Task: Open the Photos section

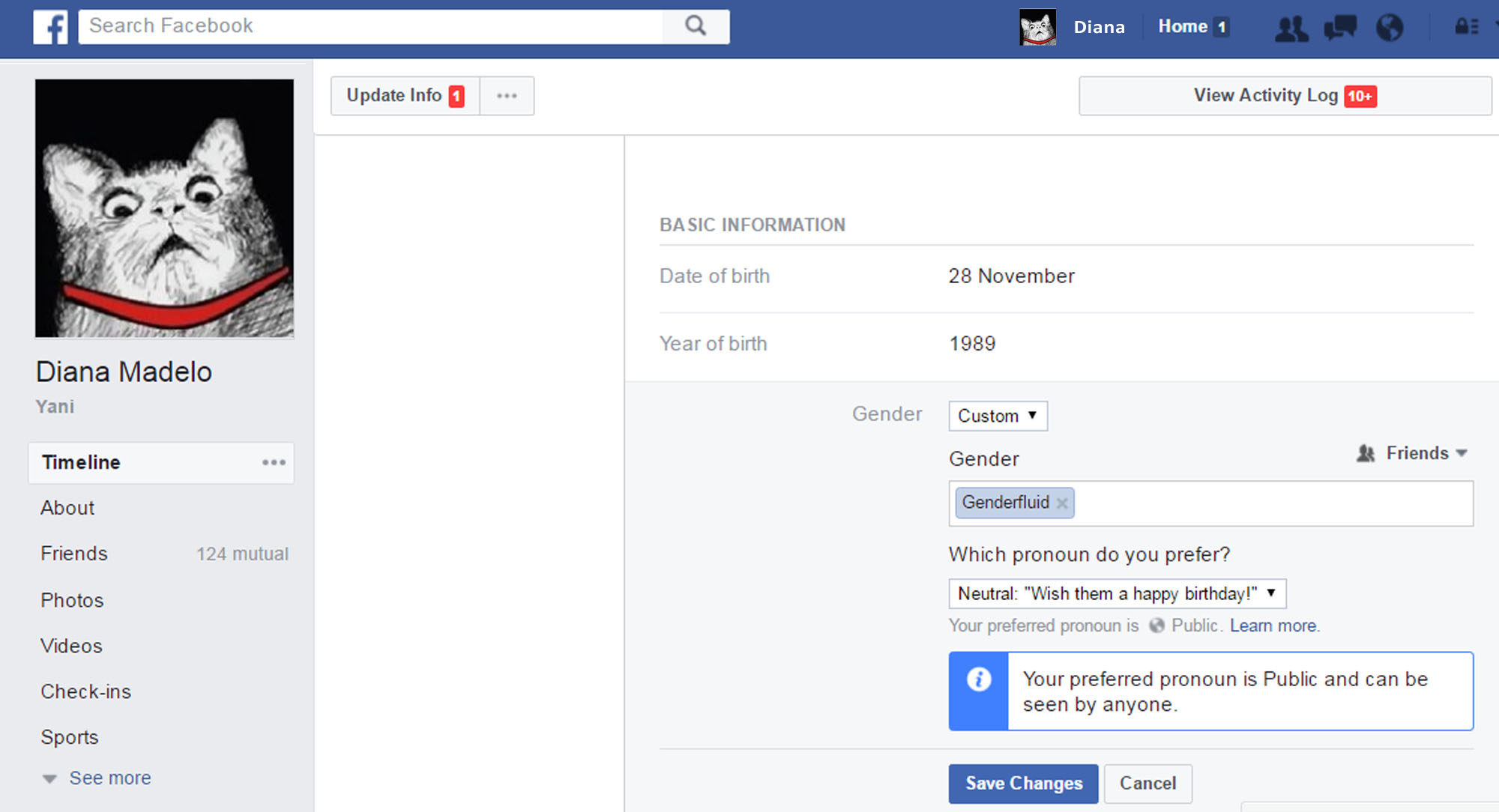Action: (x=72, y=600)
